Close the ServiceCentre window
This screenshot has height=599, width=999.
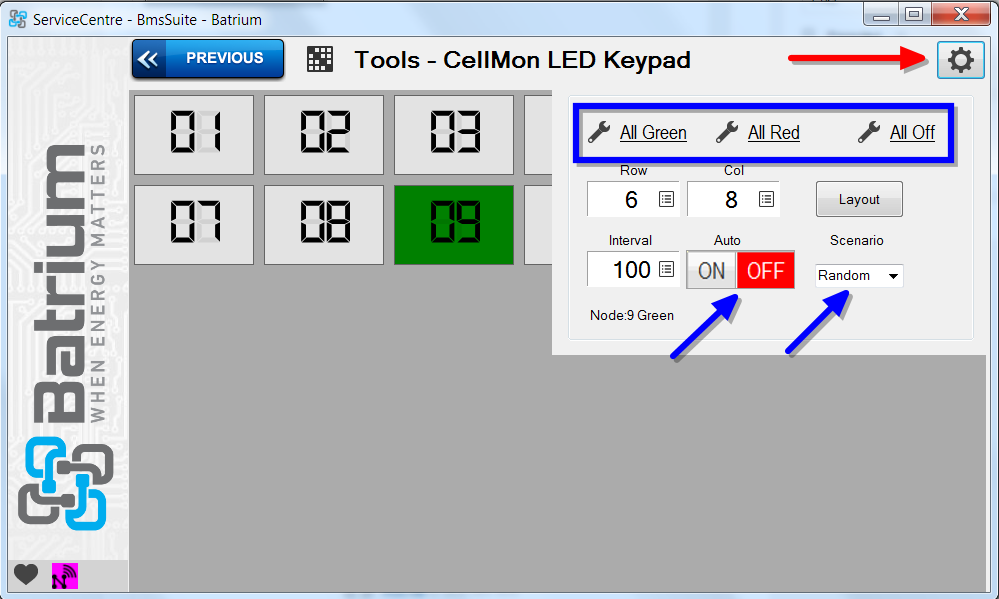(x=961, y=14)
